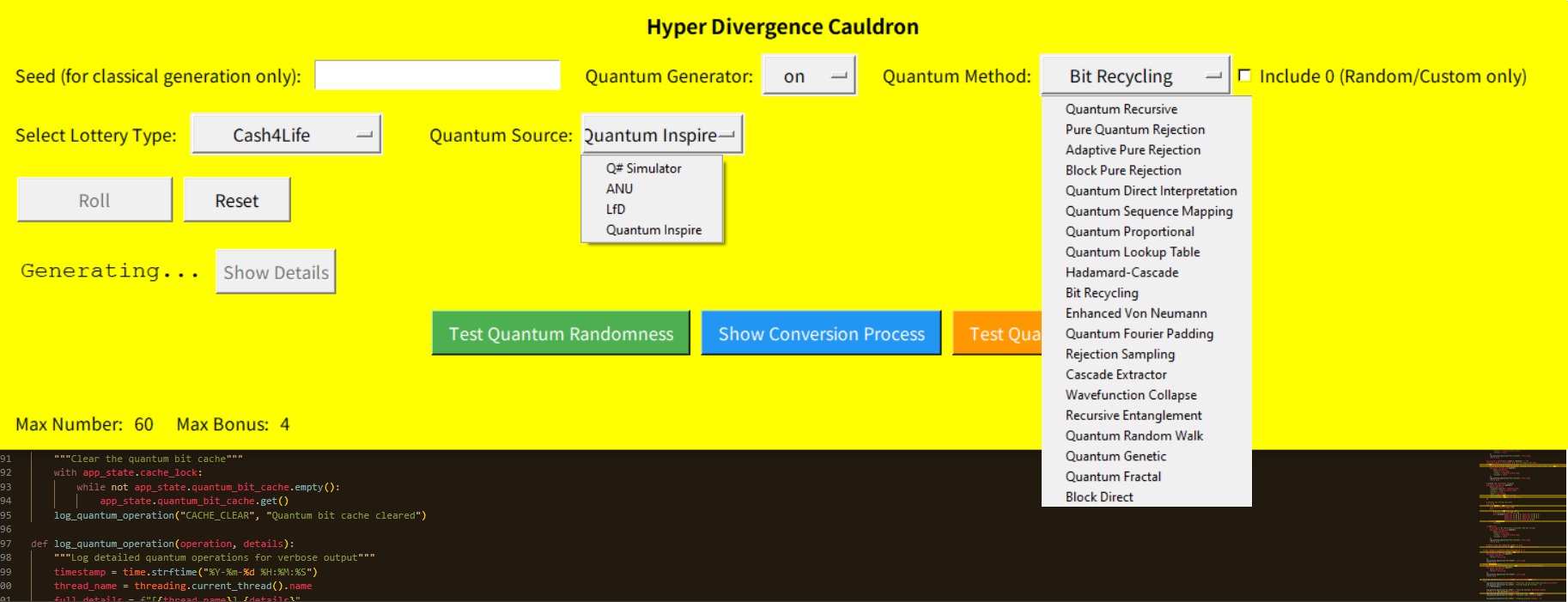
Task: Click the "Clear the quantum bit cache" docstring
Action: click(148, 459)
